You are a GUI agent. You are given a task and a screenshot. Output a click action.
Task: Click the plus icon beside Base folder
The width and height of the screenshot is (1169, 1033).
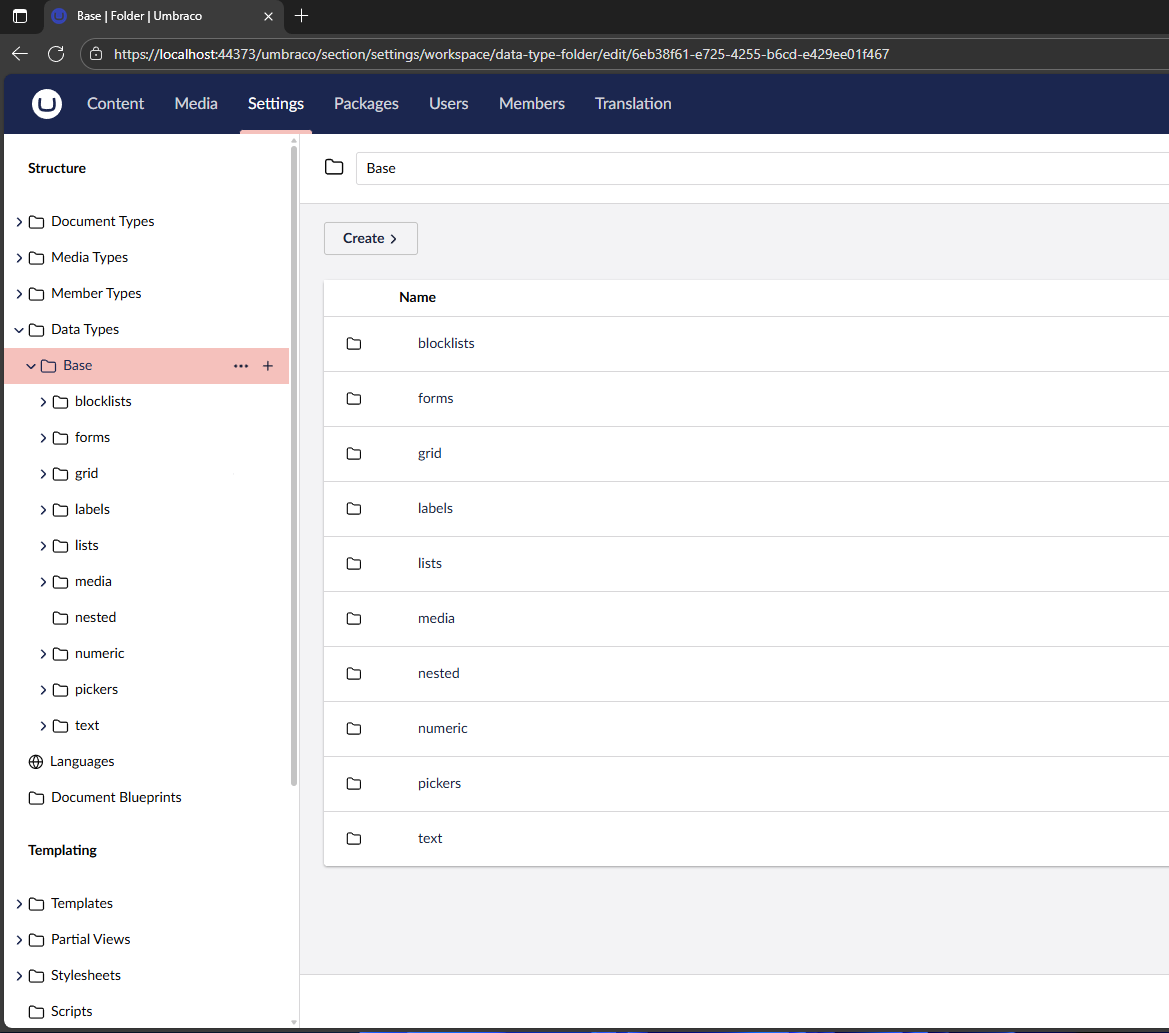click(267, 366)
